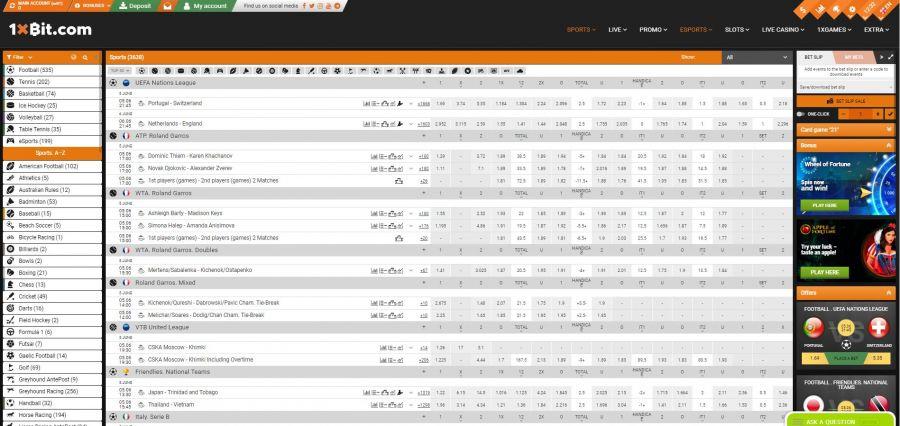
Task: Click ASK A QUESTION chat button
Action: [842, 421]
